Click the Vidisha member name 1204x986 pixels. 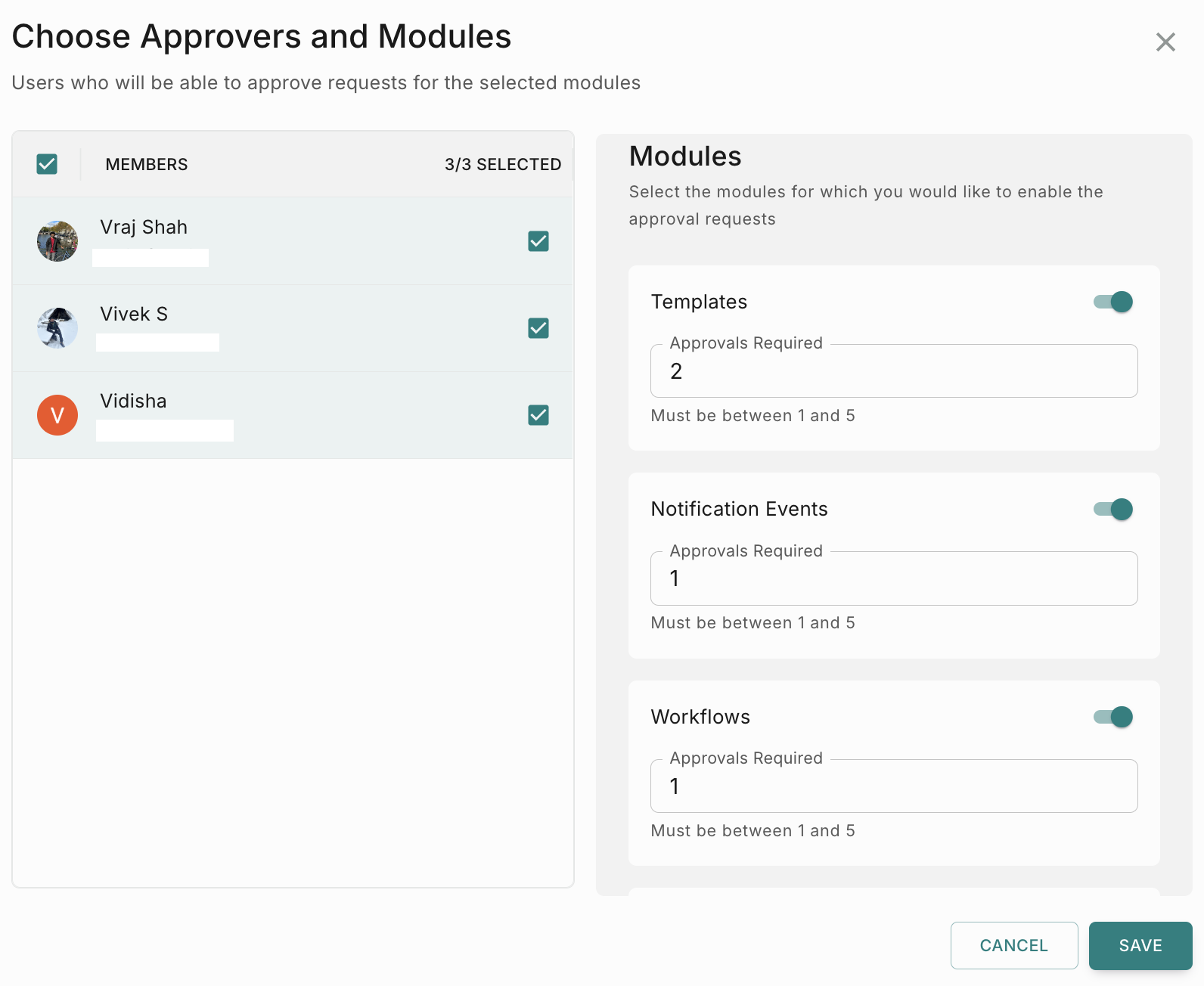(133, 401)
